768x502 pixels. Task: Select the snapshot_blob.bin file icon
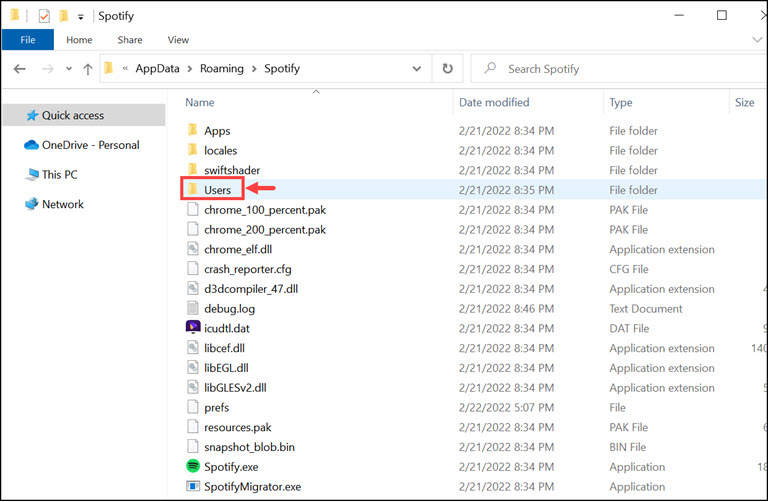point(192,446)
